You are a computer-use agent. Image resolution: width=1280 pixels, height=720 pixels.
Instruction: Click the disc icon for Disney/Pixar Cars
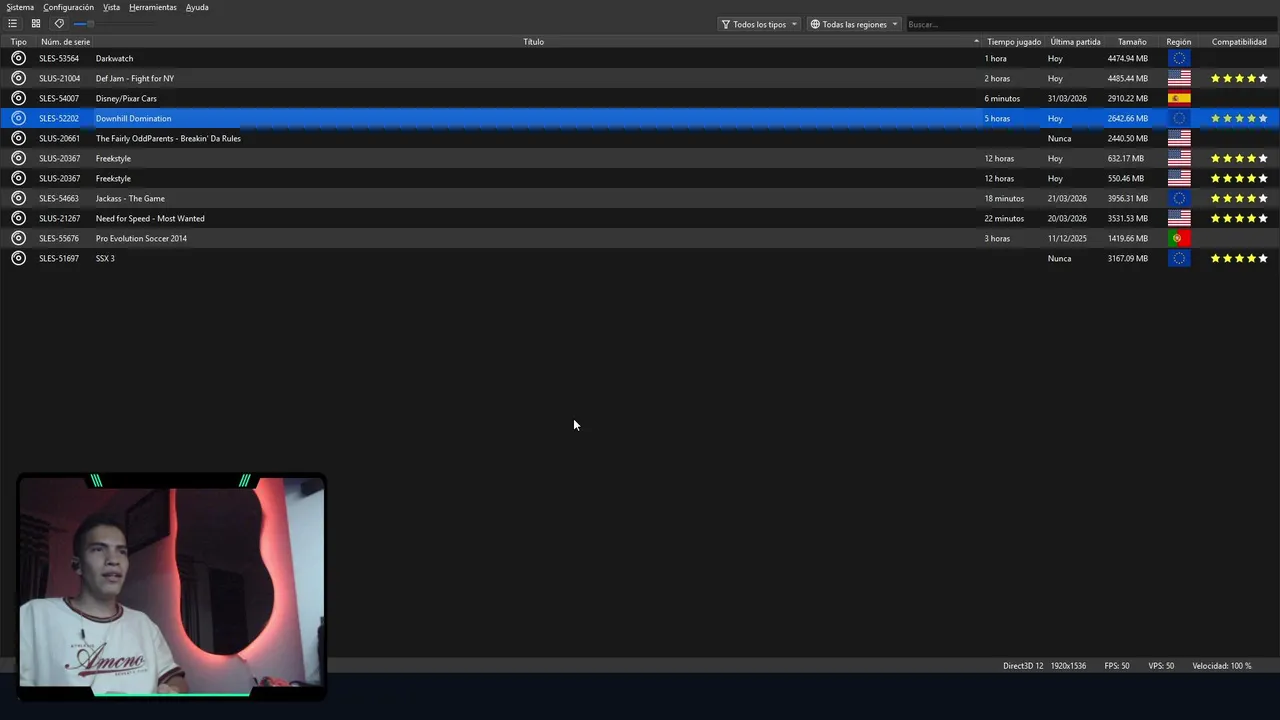[18, 98]
